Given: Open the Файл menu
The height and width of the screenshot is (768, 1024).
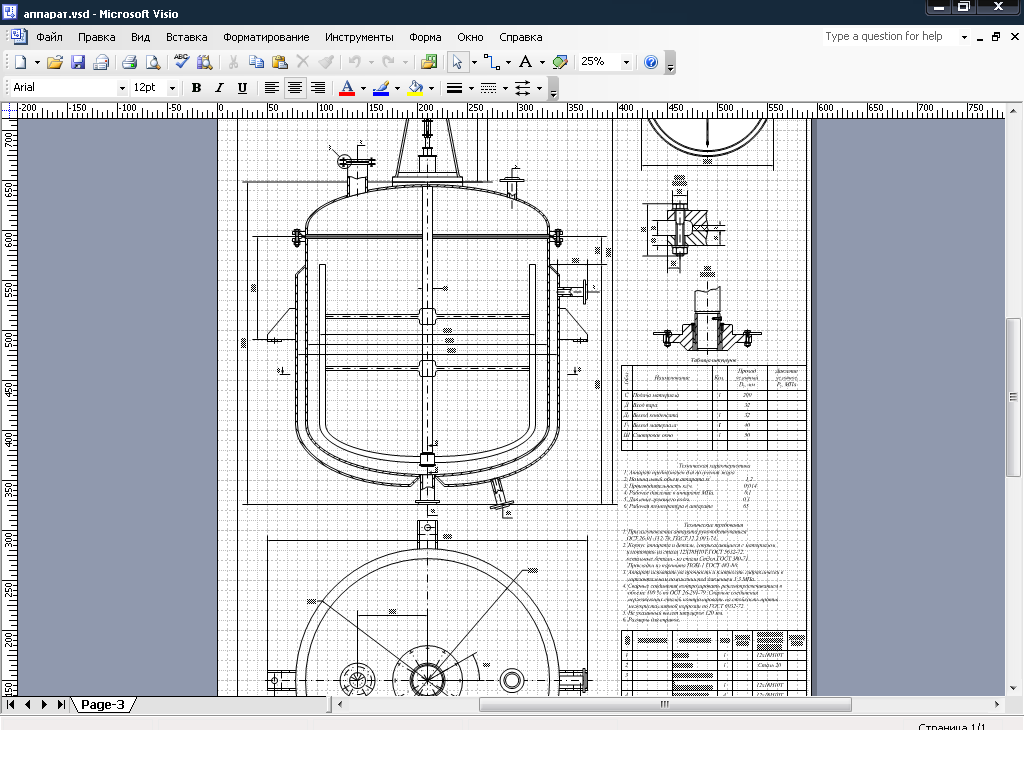Looking at the screenshot, I should point(50,37).
